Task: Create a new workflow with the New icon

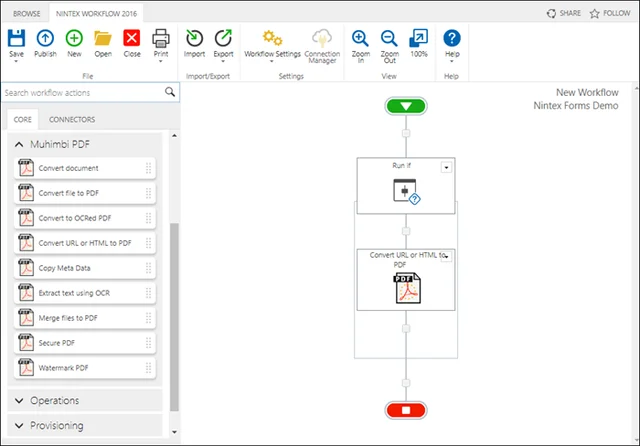Action: (x=74, y=38)
